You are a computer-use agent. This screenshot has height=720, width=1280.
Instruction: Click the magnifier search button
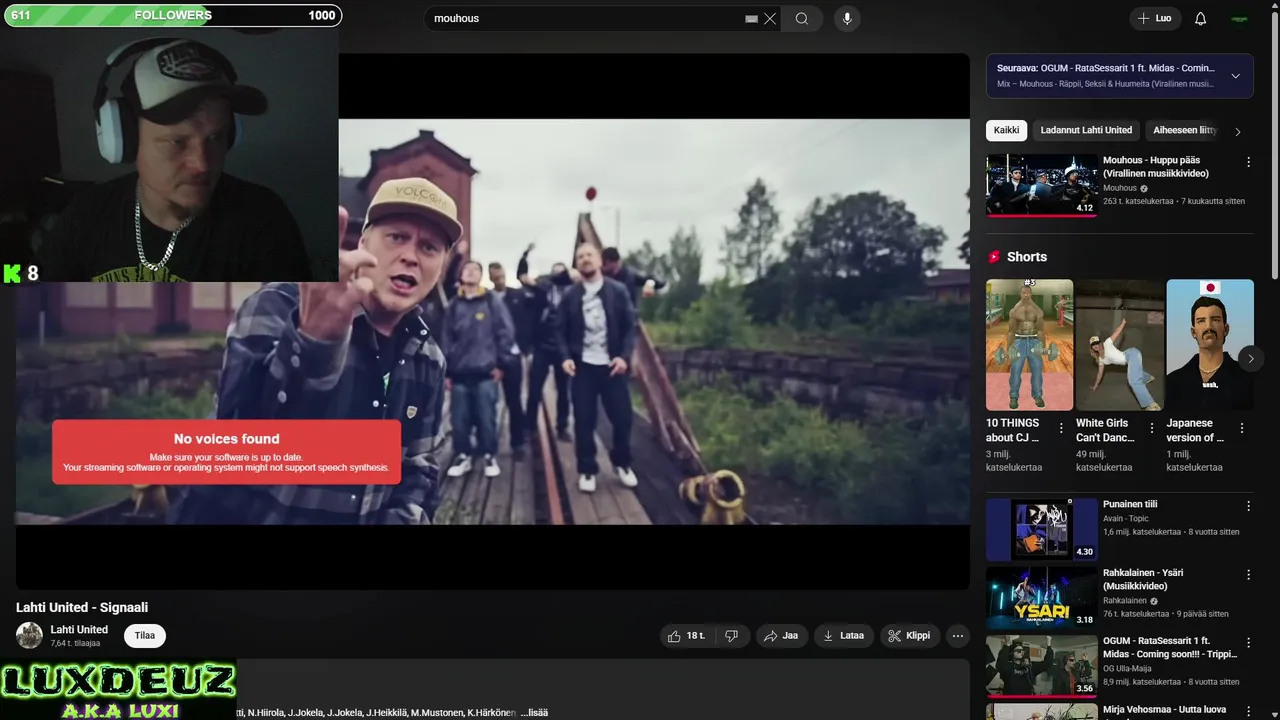pos(802,18)
